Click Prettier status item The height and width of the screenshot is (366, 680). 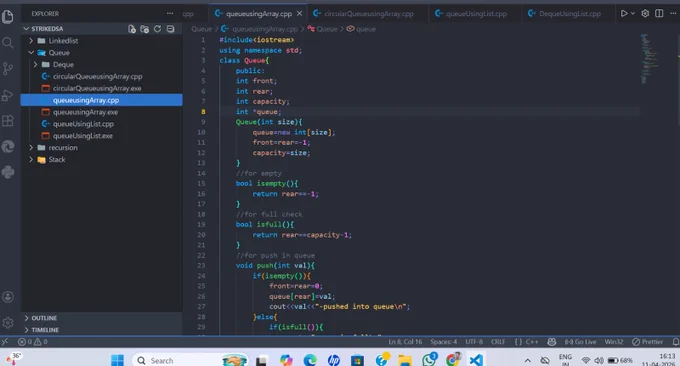point(647,342)
